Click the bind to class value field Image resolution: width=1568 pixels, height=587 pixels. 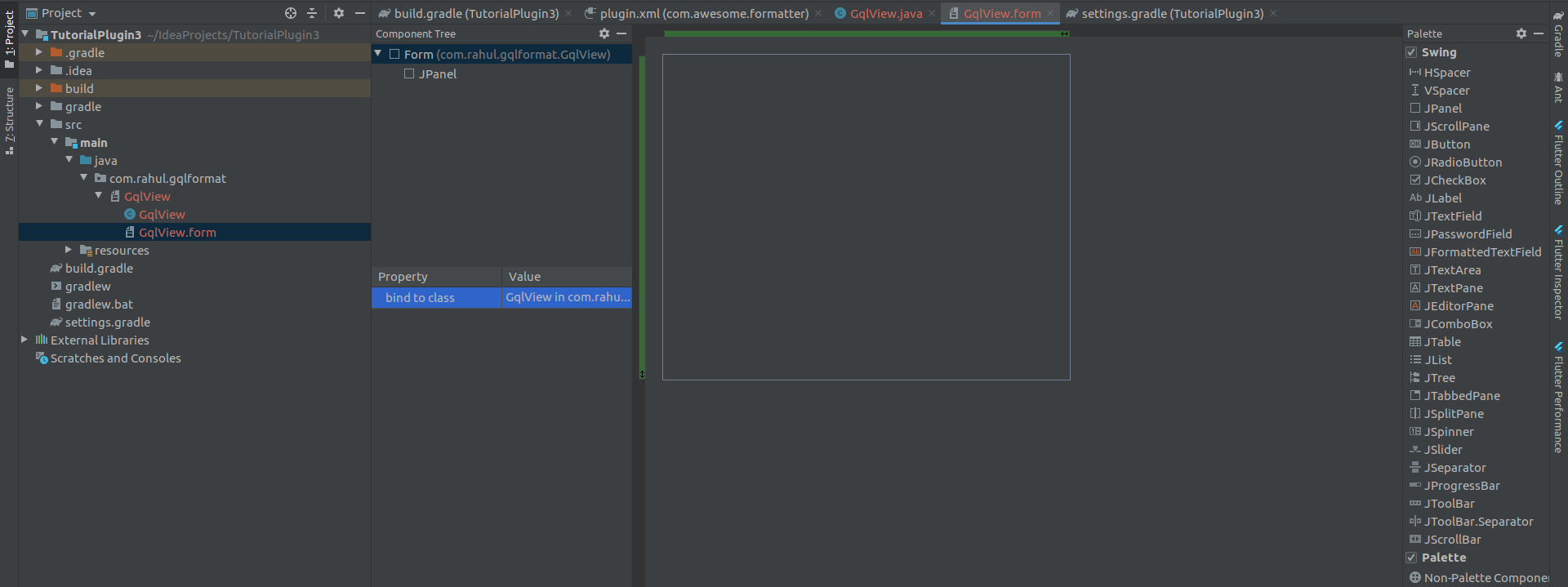[567, 297]
